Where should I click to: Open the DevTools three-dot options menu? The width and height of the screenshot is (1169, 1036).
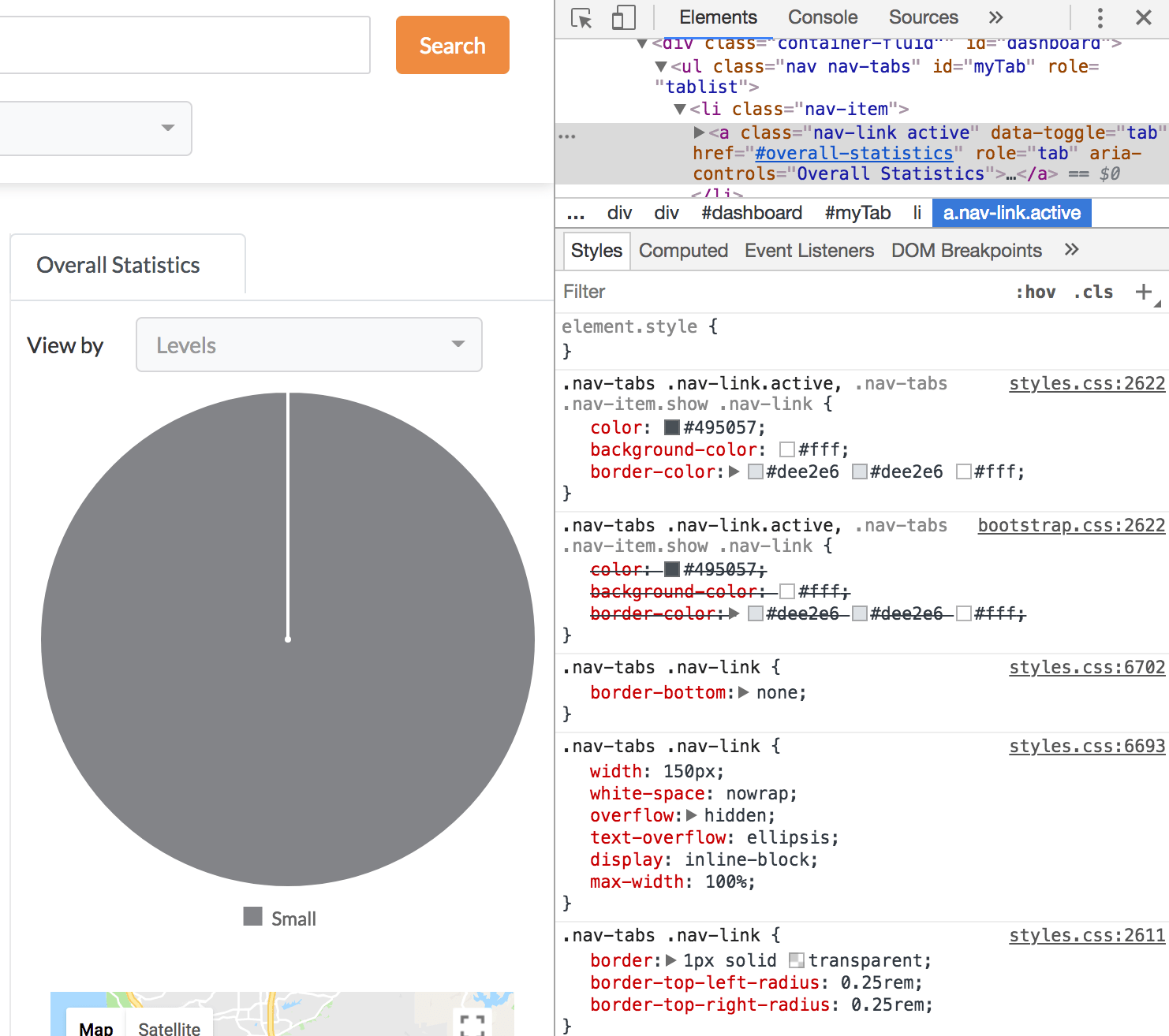tap(1100, 17)
